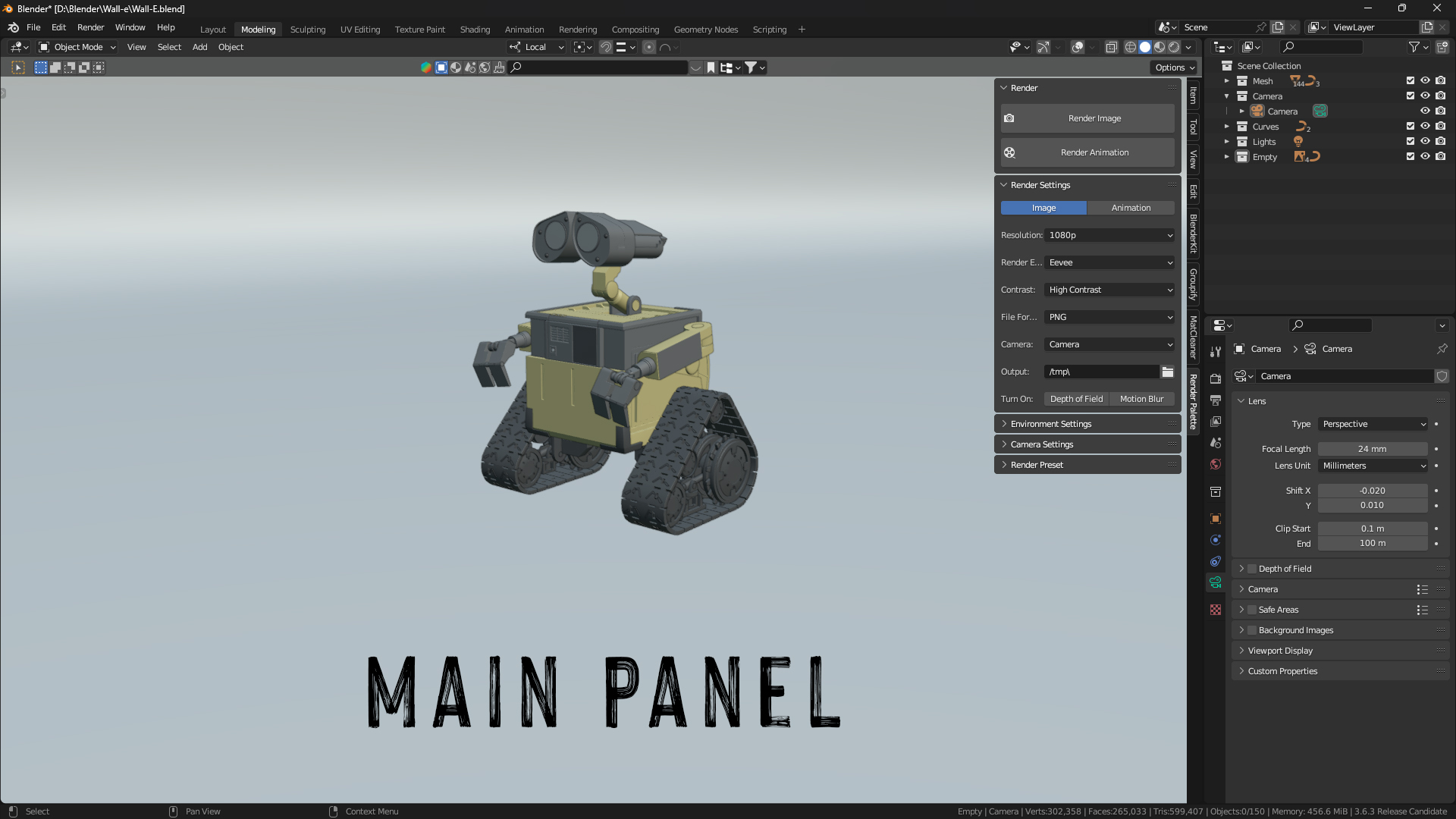Open the Collection properties tab icon

click(x=1216, y=491)
